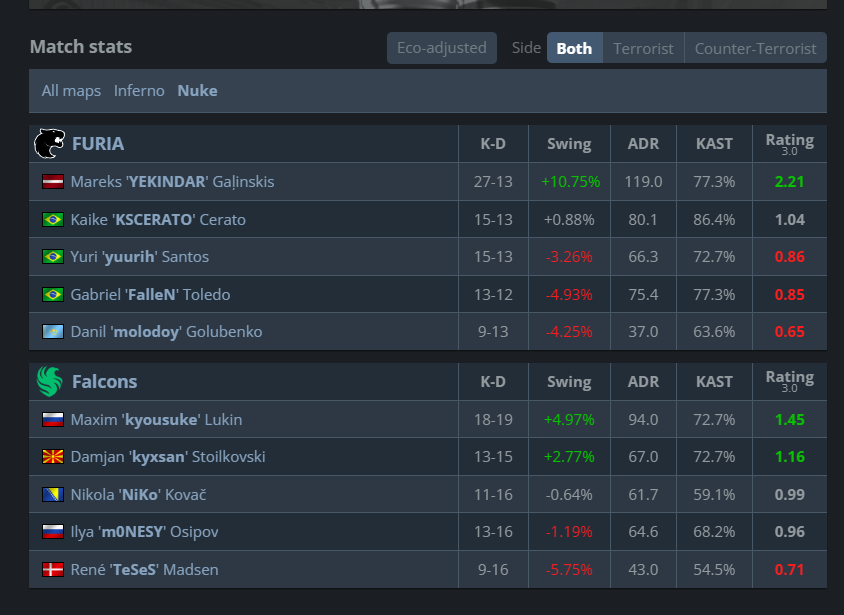Click the Latvia flag beside YEKINDAR
This screenshot has width=844, height=615.
pos(53,182)
